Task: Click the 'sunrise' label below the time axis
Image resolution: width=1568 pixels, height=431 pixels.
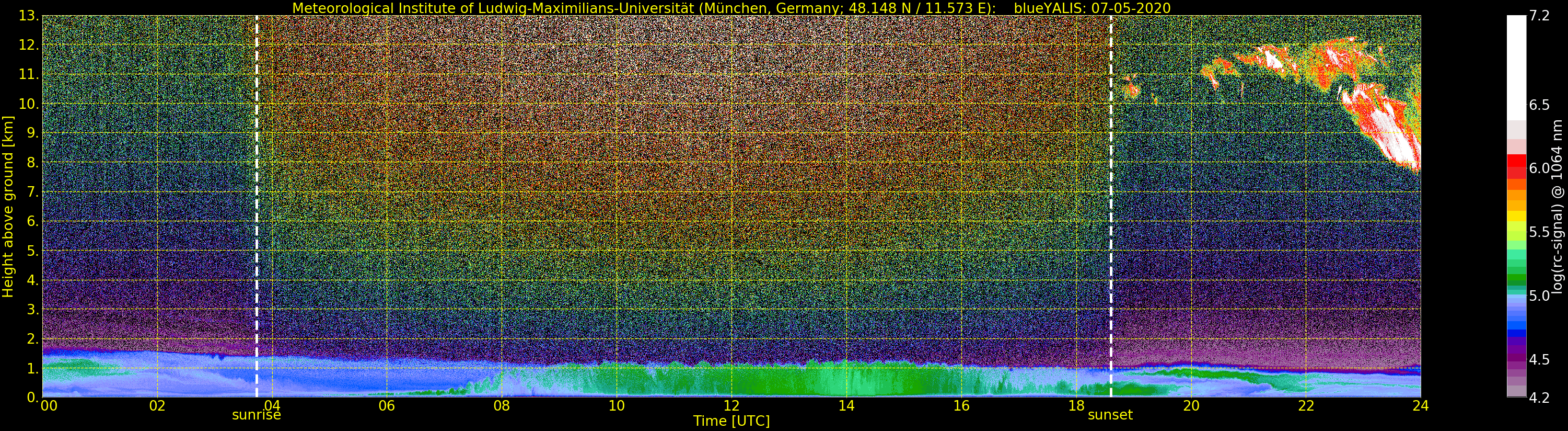Action: coord(256,415)
